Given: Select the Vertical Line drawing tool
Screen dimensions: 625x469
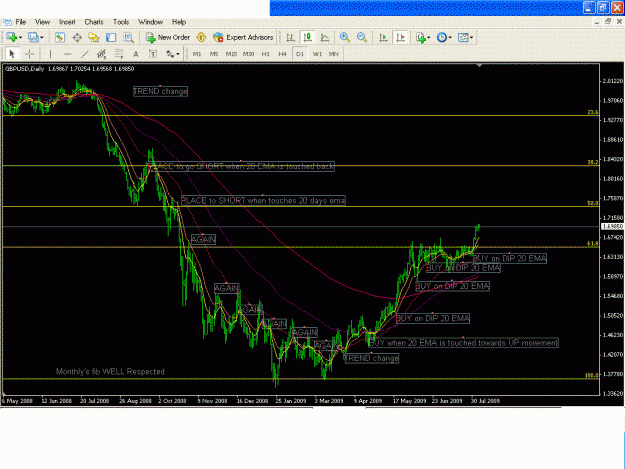Looking at the screenshot, I should pyautogui.click(x=50, y=54).
